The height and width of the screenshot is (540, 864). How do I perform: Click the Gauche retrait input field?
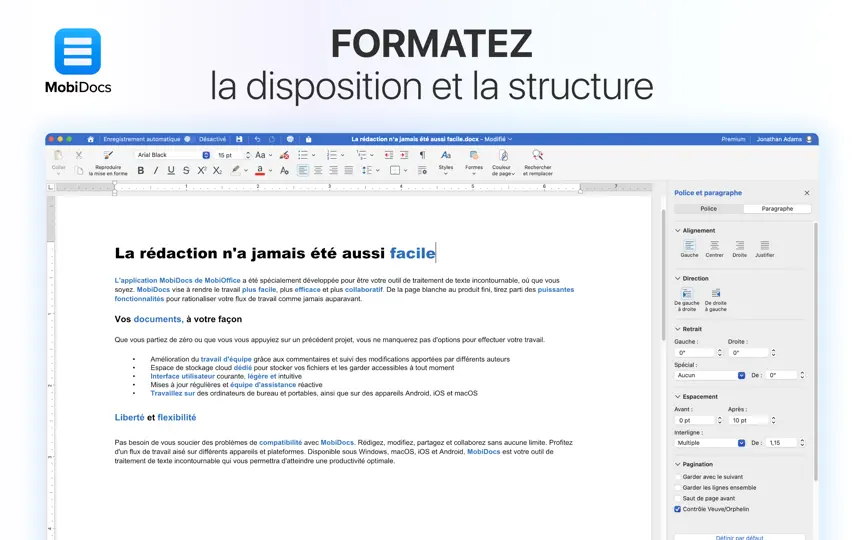click(x=694, y=353)
